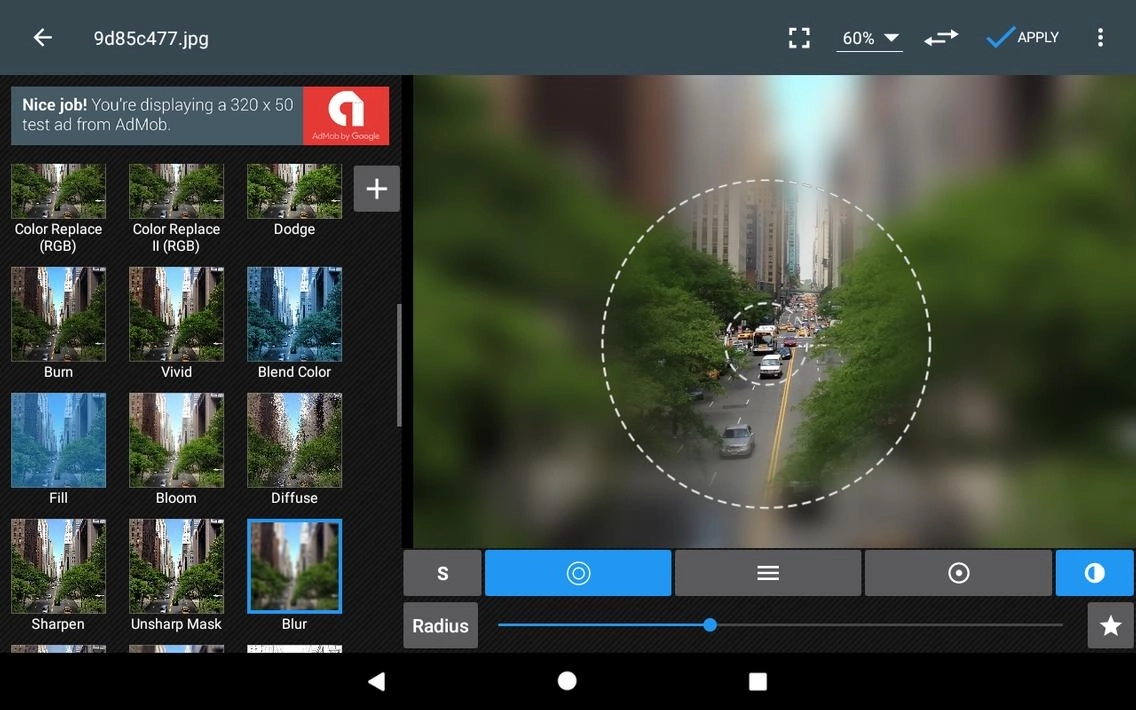This screenshot has height=710, width=1136.
Task: Toggle fullscreen view icon
Action: click(x=799, y=38)
